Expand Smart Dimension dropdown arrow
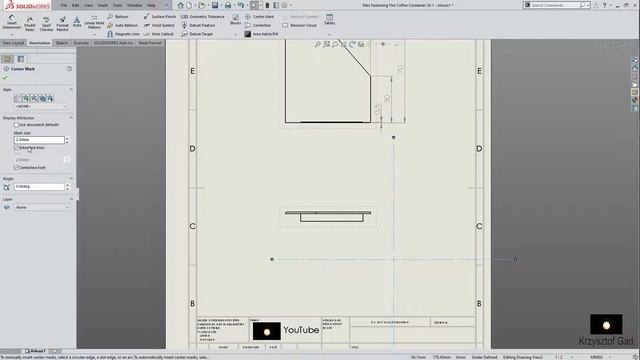The height and width of the screenshot is (360, 640). (x=11, y=34)
